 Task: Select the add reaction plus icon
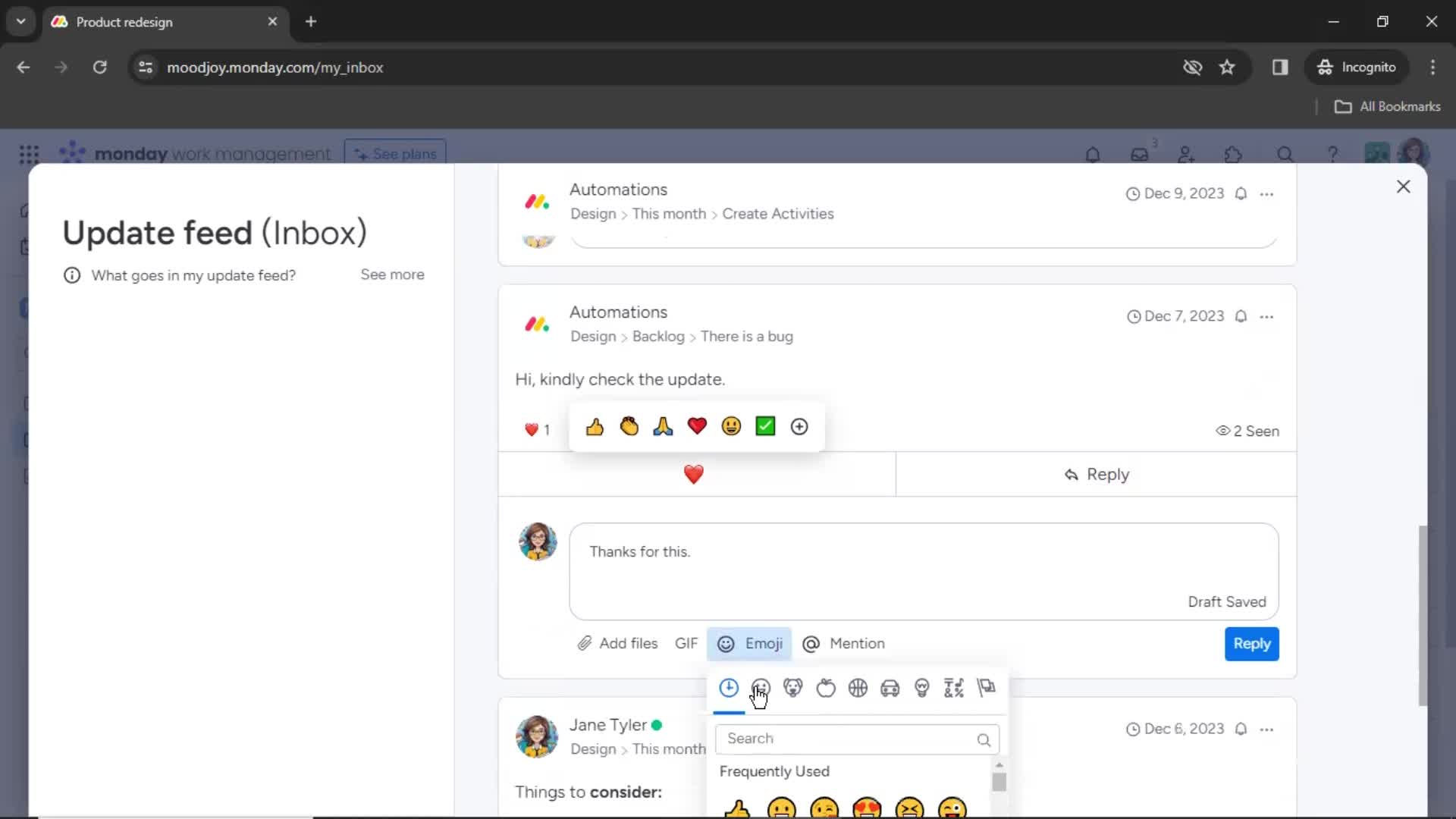(x=799, y=426)
